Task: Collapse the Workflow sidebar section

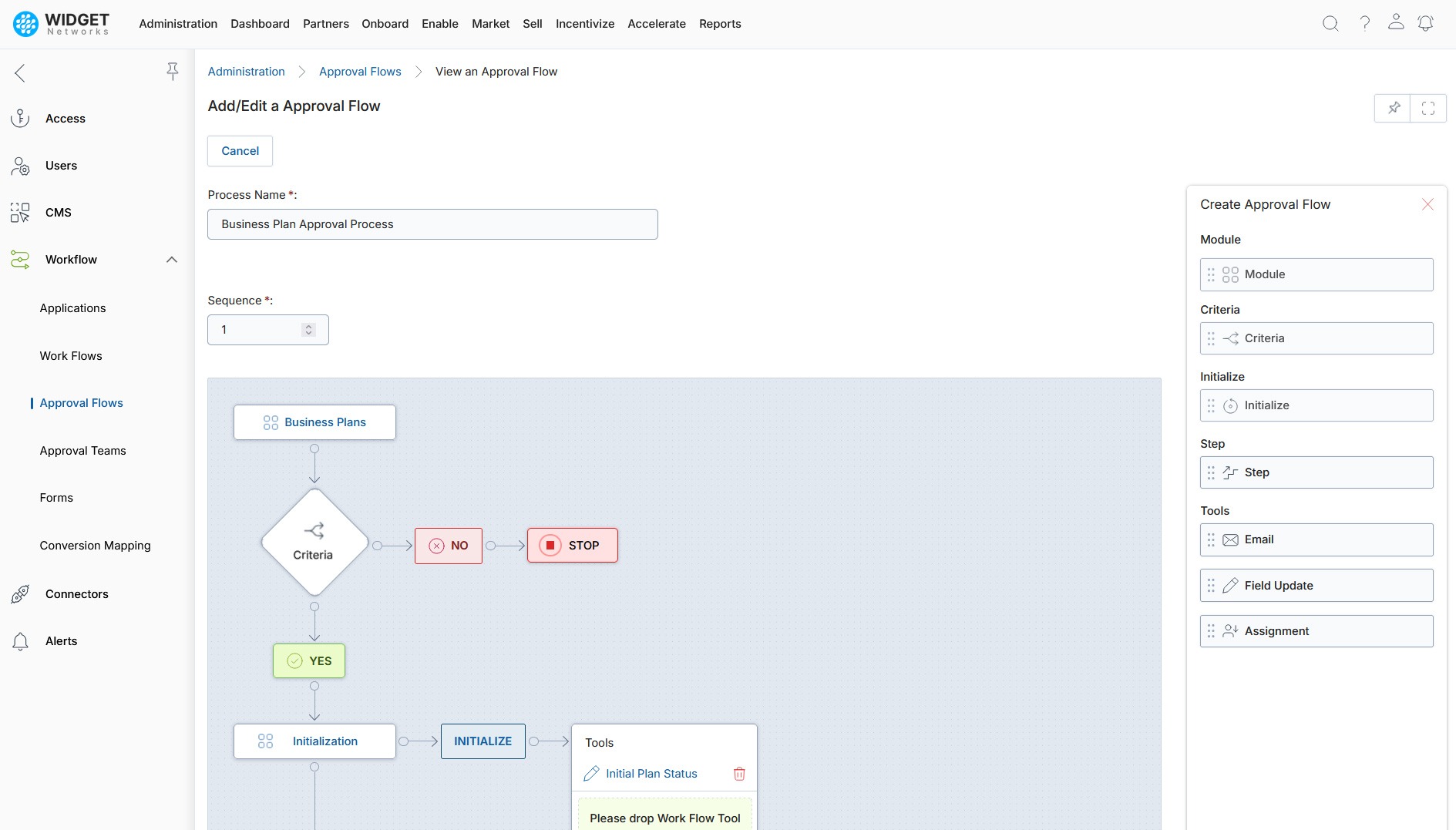Action: tap(172, 260)
